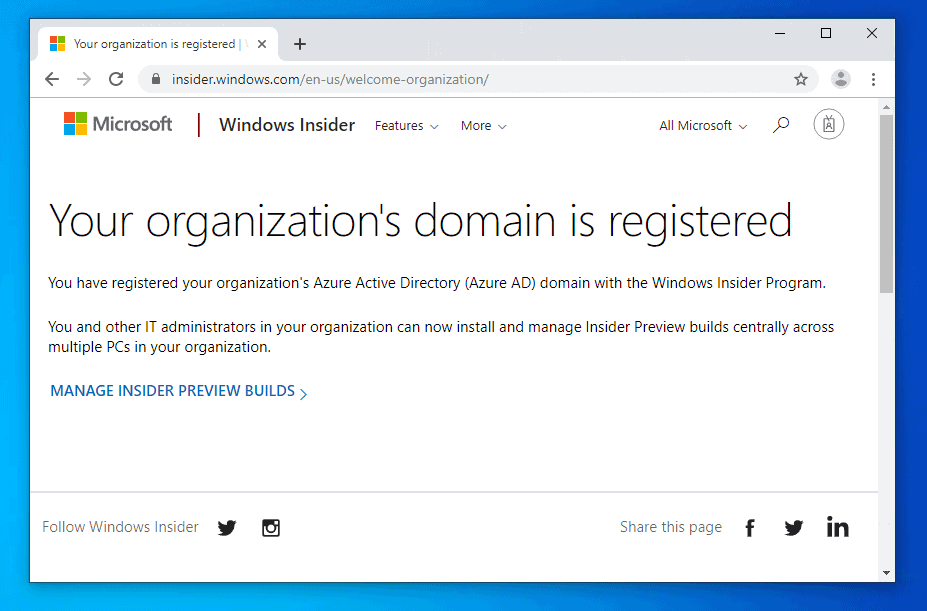The width and height of the screenshot is (927, 611).
Task: Click the address bar URL field
Action: click(x=479, y=79)
